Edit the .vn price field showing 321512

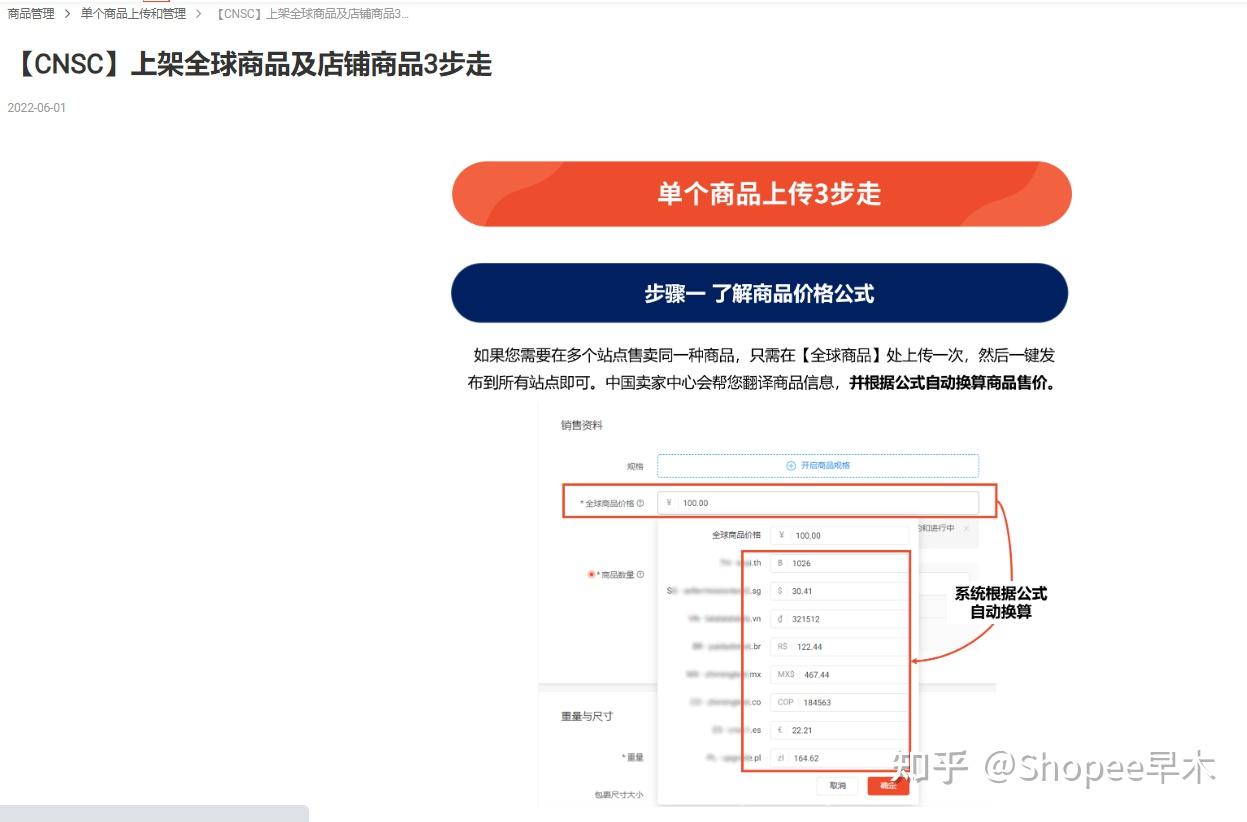(x=839, y=619)
